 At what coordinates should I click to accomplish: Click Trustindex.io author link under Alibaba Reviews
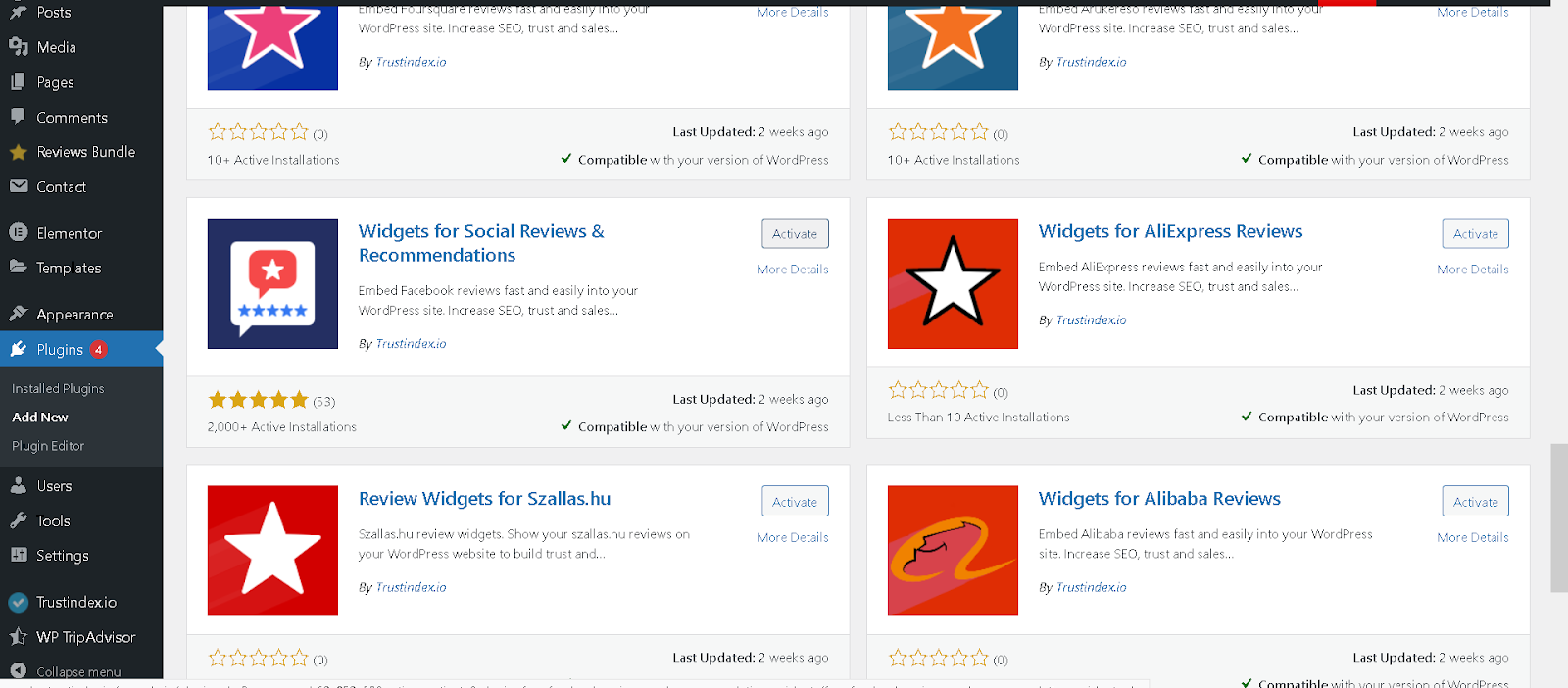point(1091,587)
